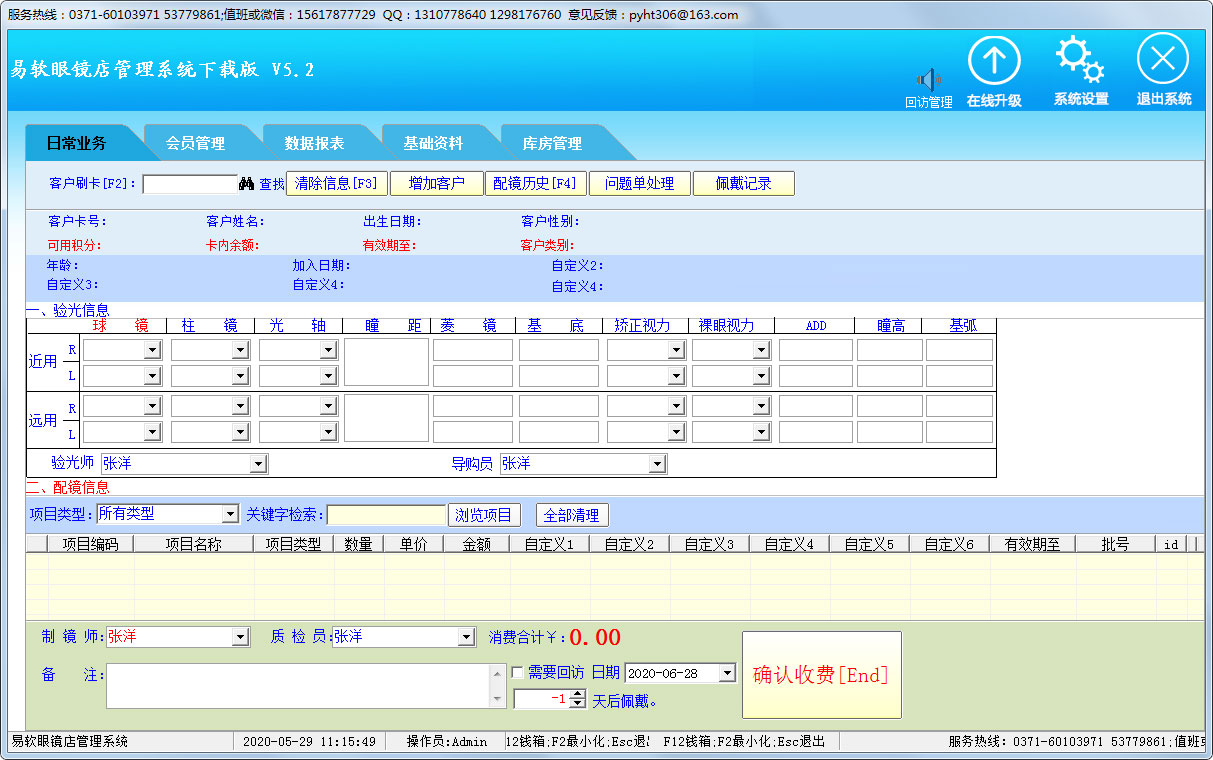Click 全部清理 button

[572, 515]
